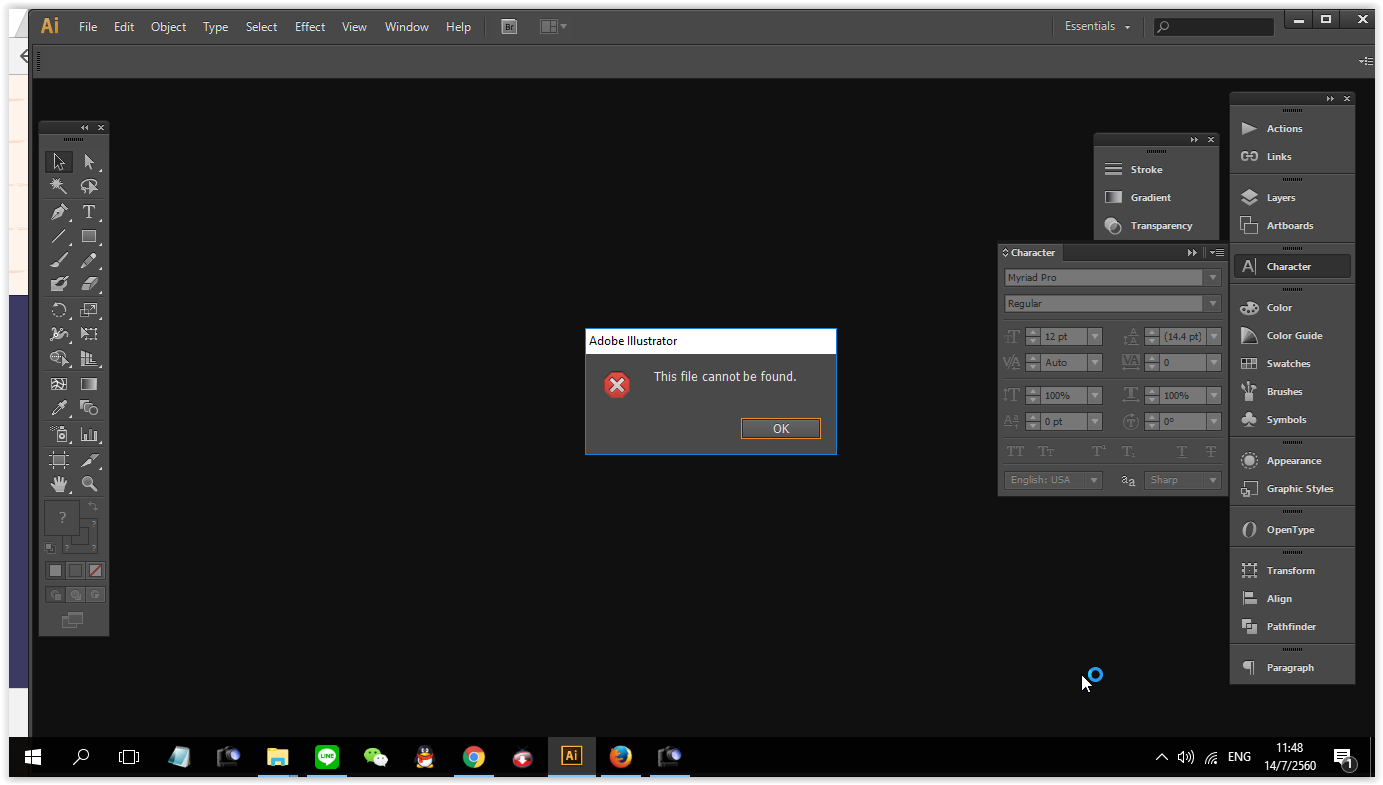
Task: Select the Magic Wand tool
Action: click(59, 186)
